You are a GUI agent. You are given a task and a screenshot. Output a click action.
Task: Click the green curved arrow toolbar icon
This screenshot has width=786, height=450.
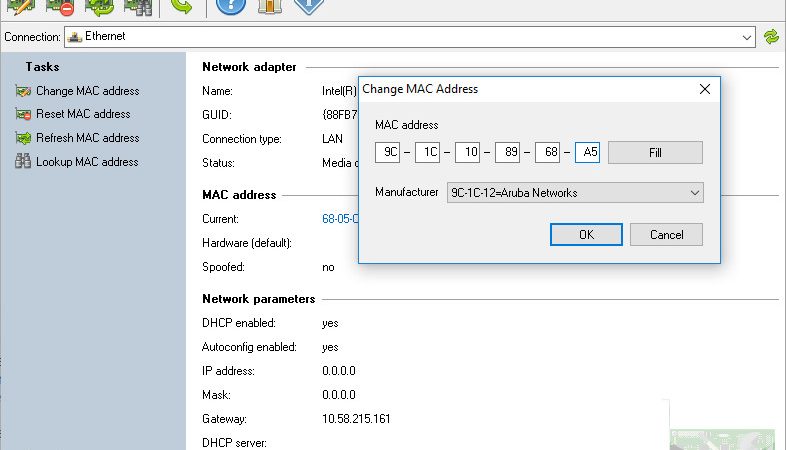click(181, 6)
